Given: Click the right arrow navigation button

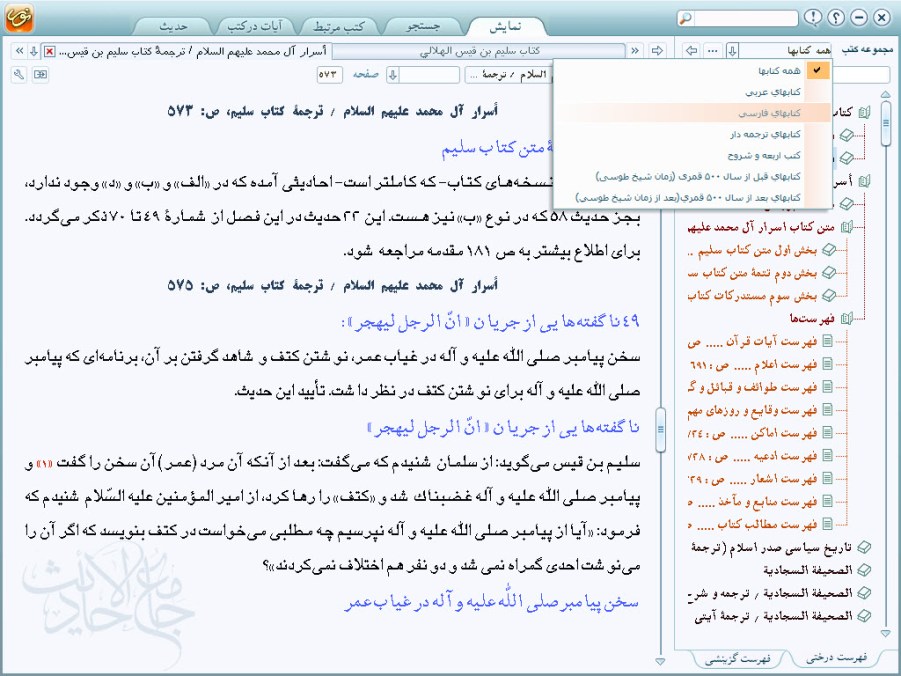Looking at the screenshot, I should tap(657, 51).
